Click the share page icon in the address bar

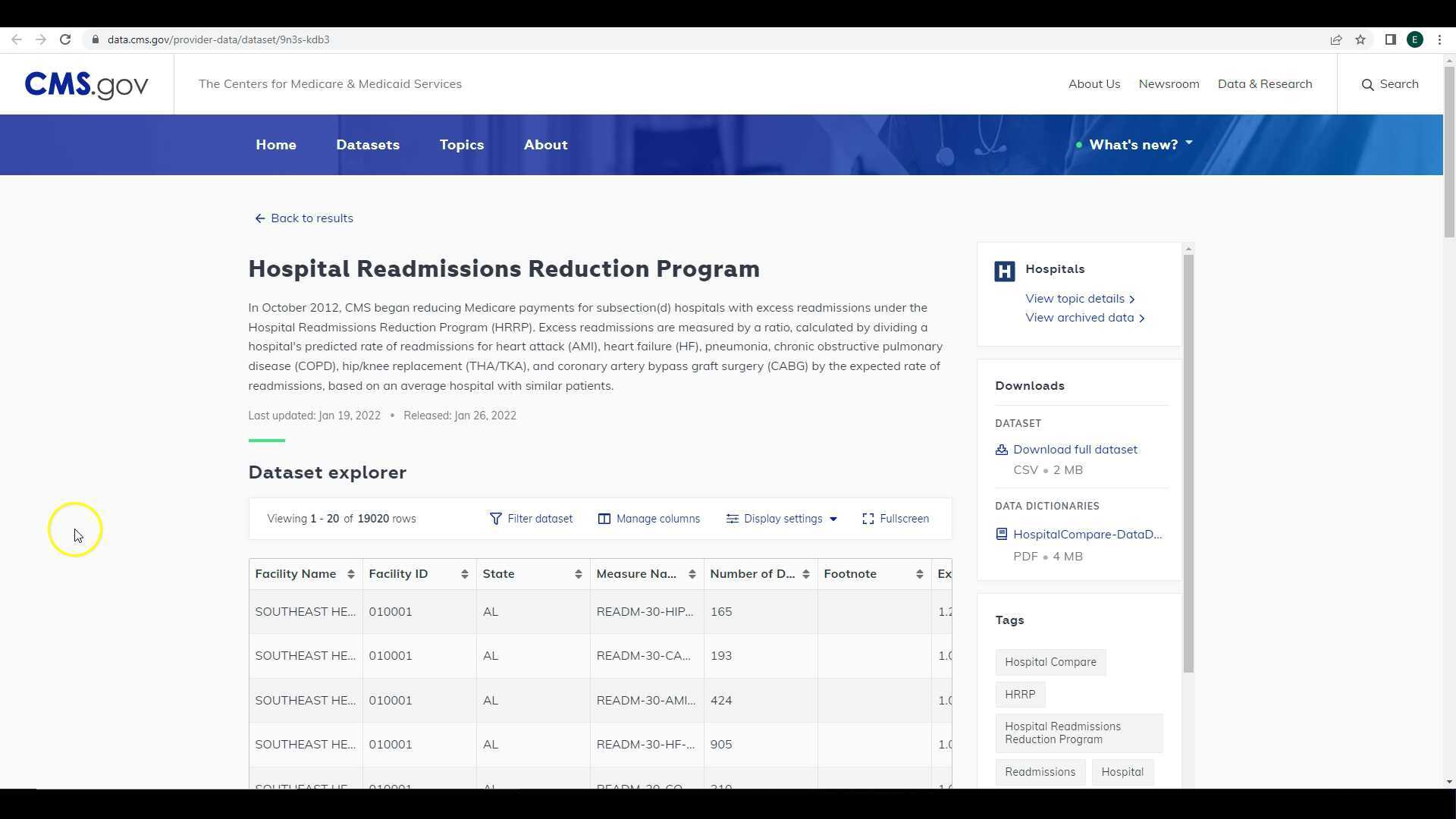pos(1336,39)
